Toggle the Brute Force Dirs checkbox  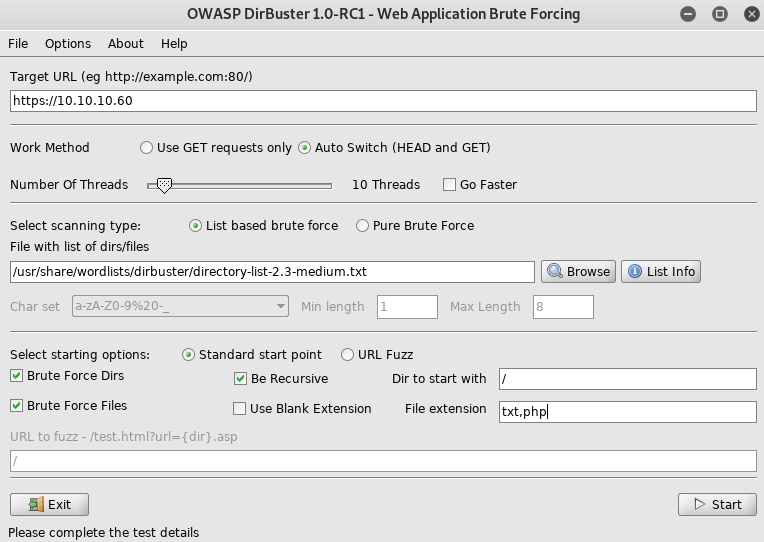[x=17, y=375]
